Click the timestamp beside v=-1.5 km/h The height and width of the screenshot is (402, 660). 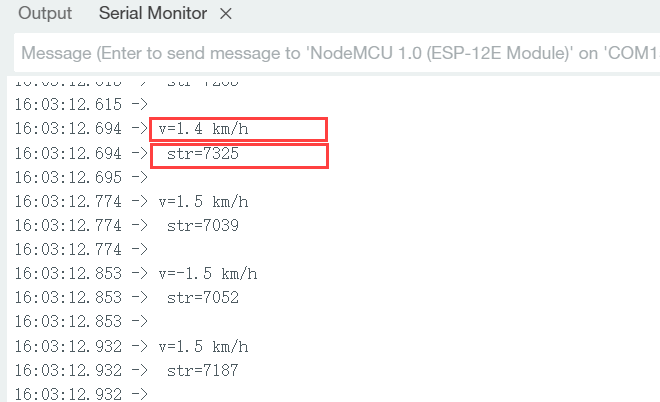click(x=68, y=273)
